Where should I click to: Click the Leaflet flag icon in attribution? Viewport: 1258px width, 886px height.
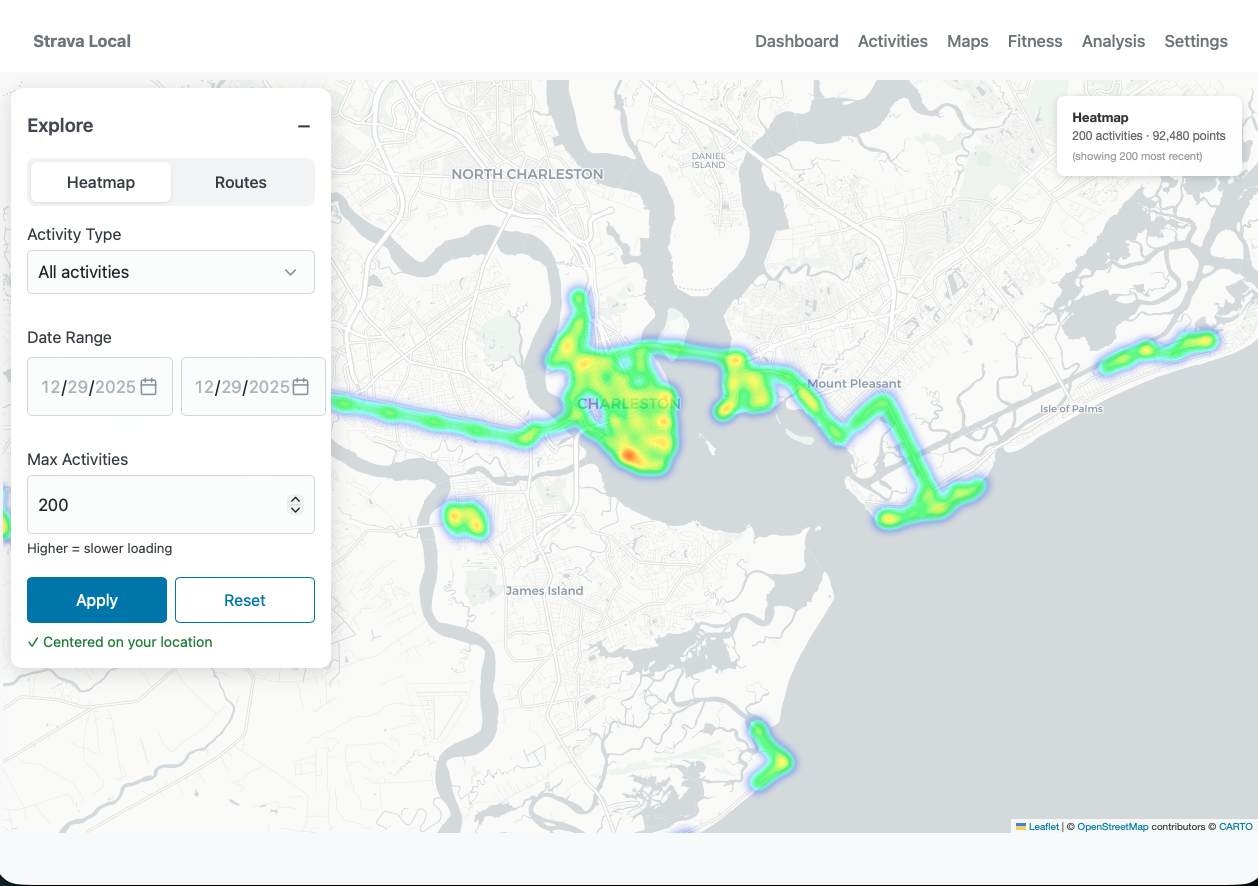point(1020,827)
